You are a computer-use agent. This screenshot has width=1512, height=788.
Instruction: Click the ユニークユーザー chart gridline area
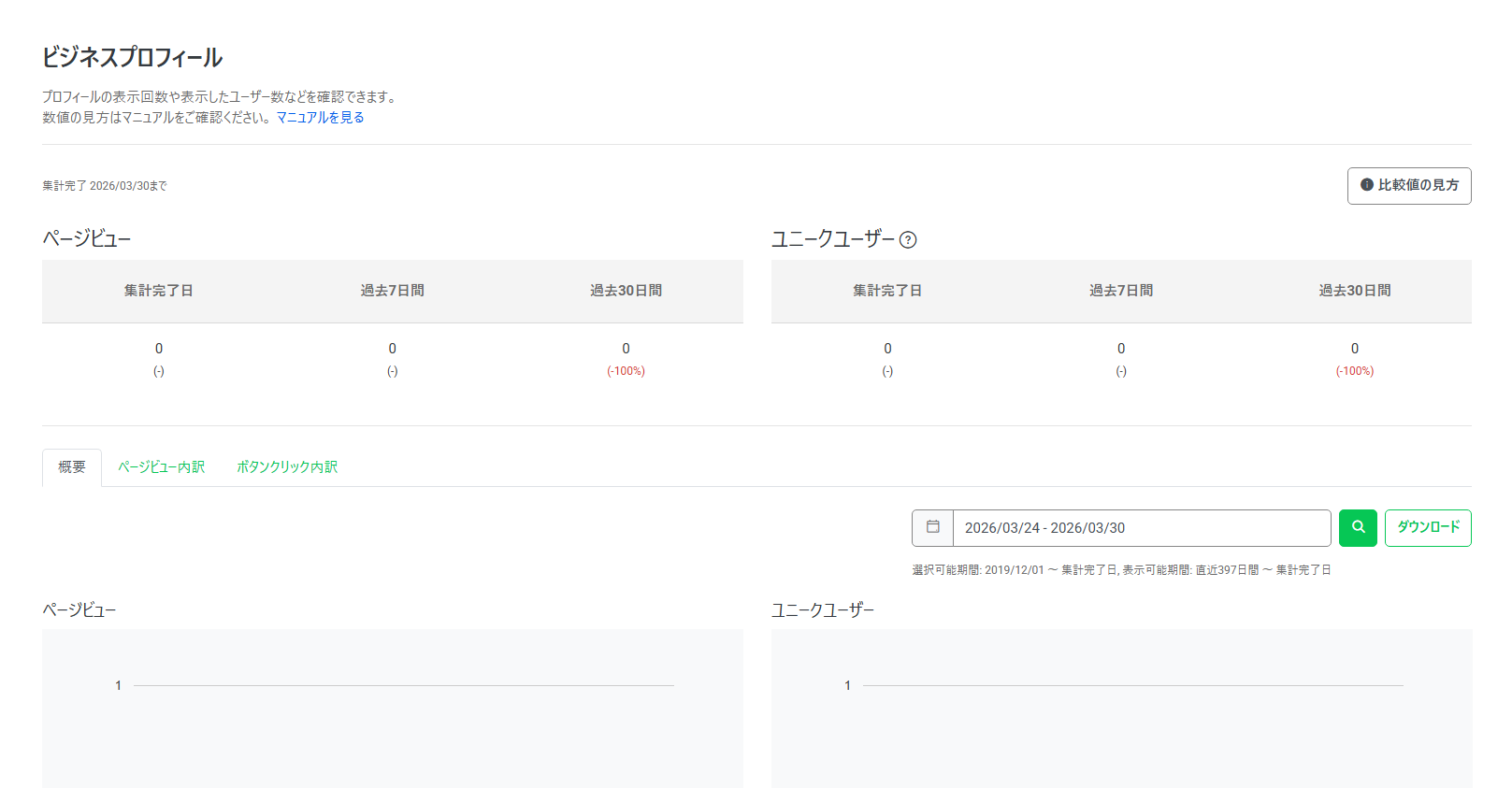pyautogui.click(x=1131, y=686)
